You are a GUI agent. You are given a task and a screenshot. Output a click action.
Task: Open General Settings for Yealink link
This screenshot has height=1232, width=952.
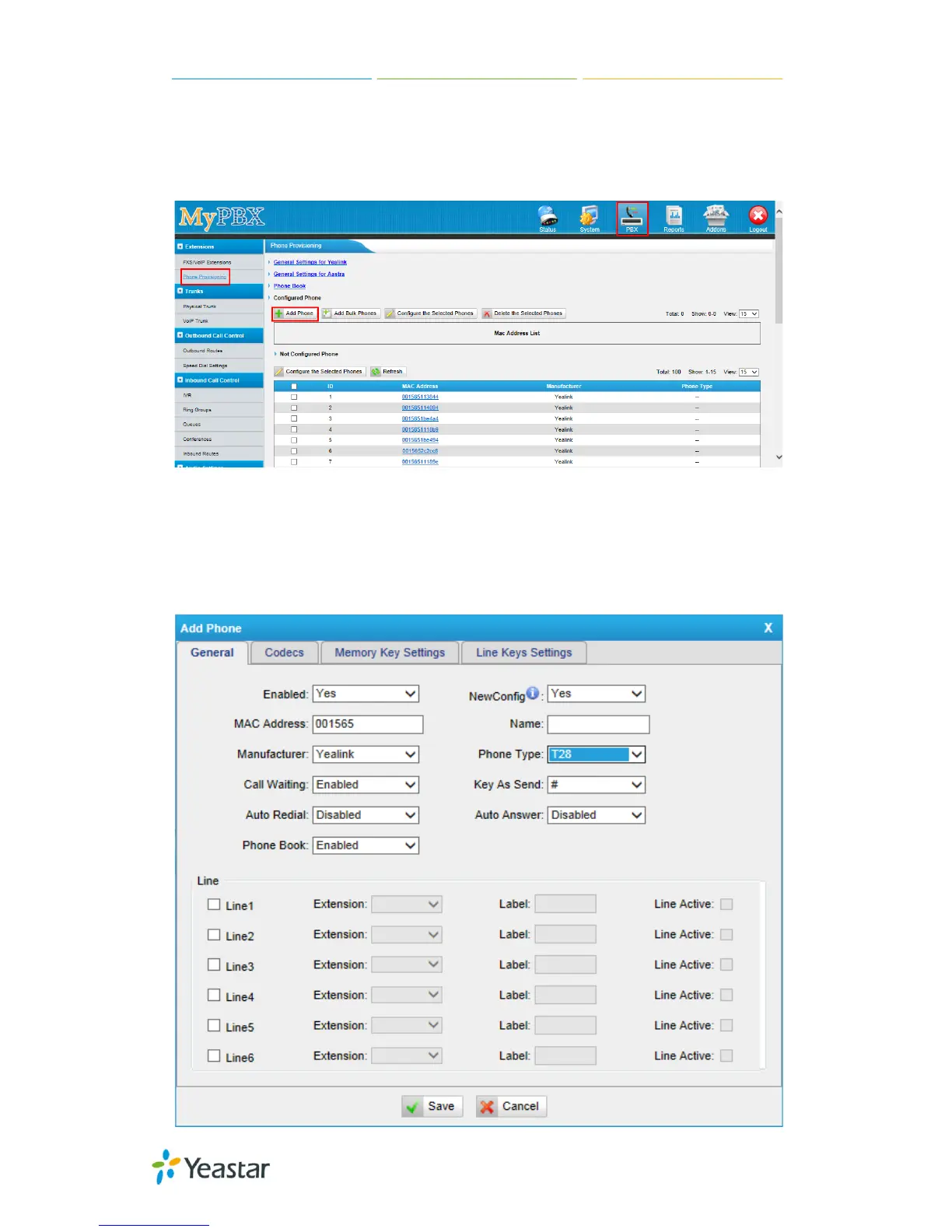(x=310, y=262)
